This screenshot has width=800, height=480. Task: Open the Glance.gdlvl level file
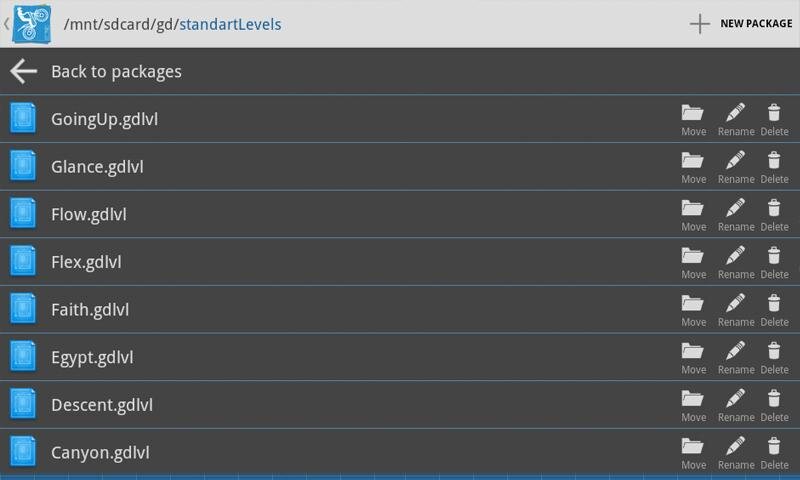97,167
